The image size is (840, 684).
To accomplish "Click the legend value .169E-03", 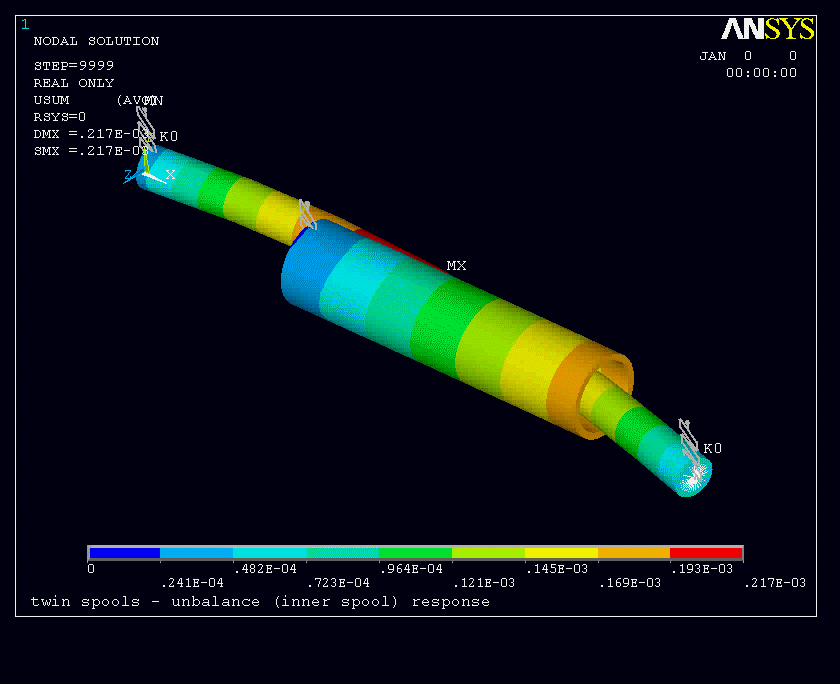I will (x=629, y=583).
